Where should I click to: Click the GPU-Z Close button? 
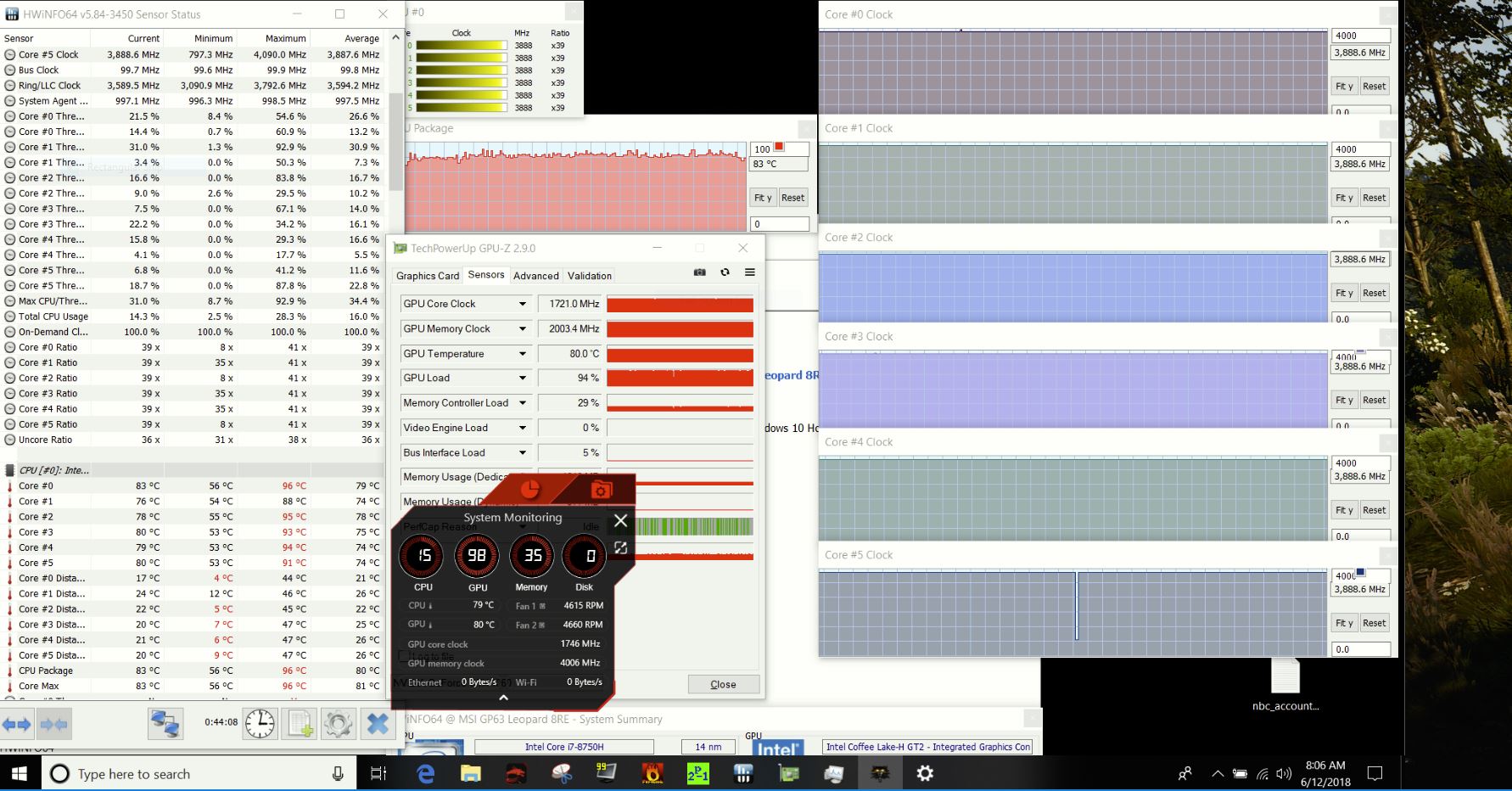click(723, 684)
